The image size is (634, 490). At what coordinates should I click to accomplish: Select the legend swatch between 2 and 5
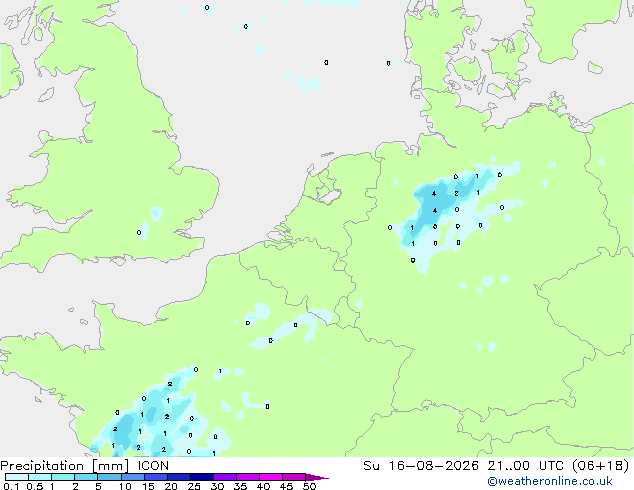tap(86, 477)
